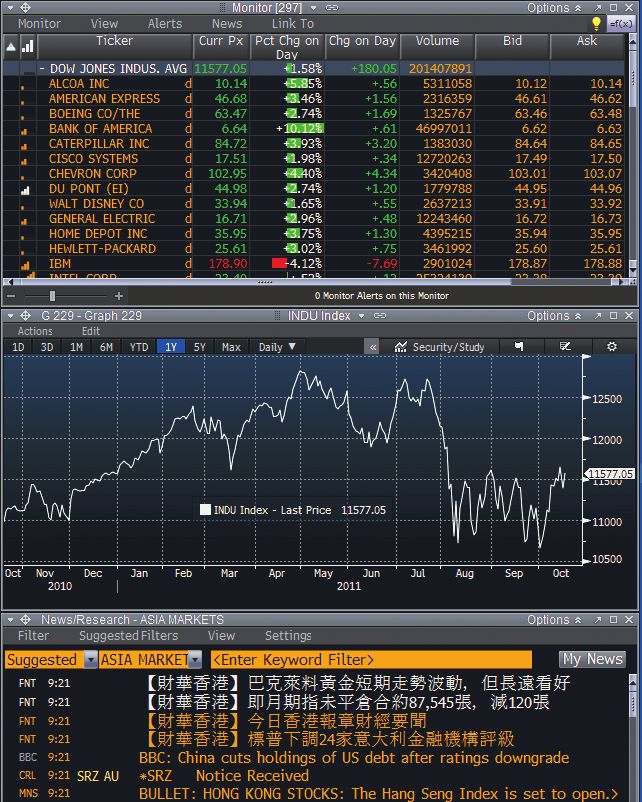This screenshot has height=802, width=642.
Task: Open chart settings gear icon
Action: pyautogui.click(x=611, y=347)
